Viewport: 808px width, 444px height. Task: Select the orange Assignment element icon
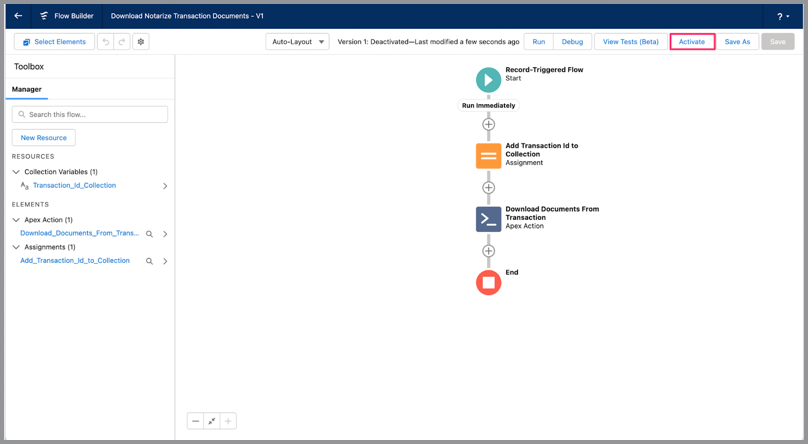(488, 156)
